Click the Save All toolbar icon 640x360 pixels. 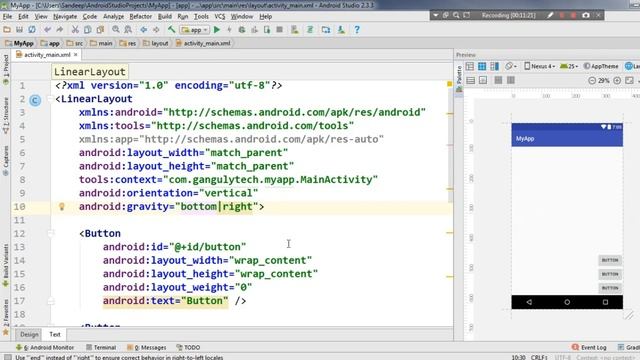19,29
